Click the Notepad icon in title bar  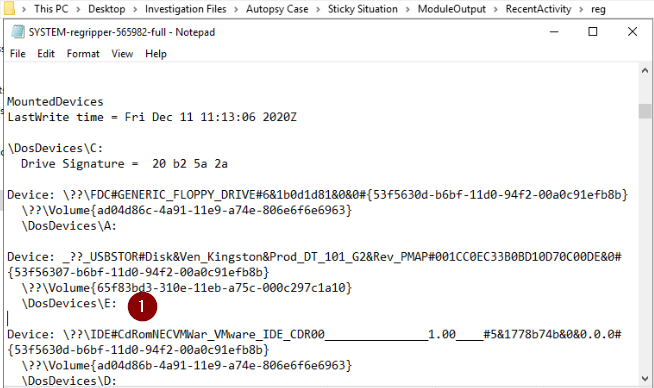(x=18, y=32)
